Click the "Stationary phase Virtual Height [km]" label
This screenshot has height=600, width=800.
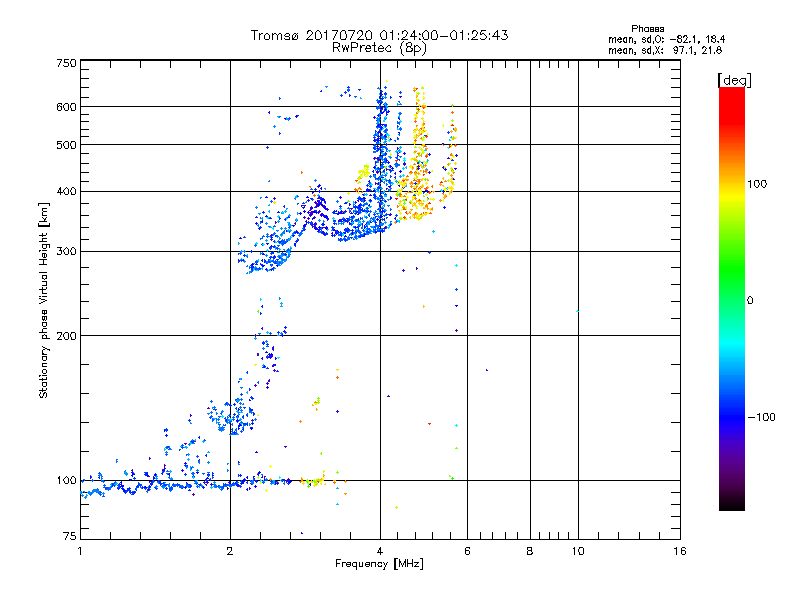coord(44,301)
